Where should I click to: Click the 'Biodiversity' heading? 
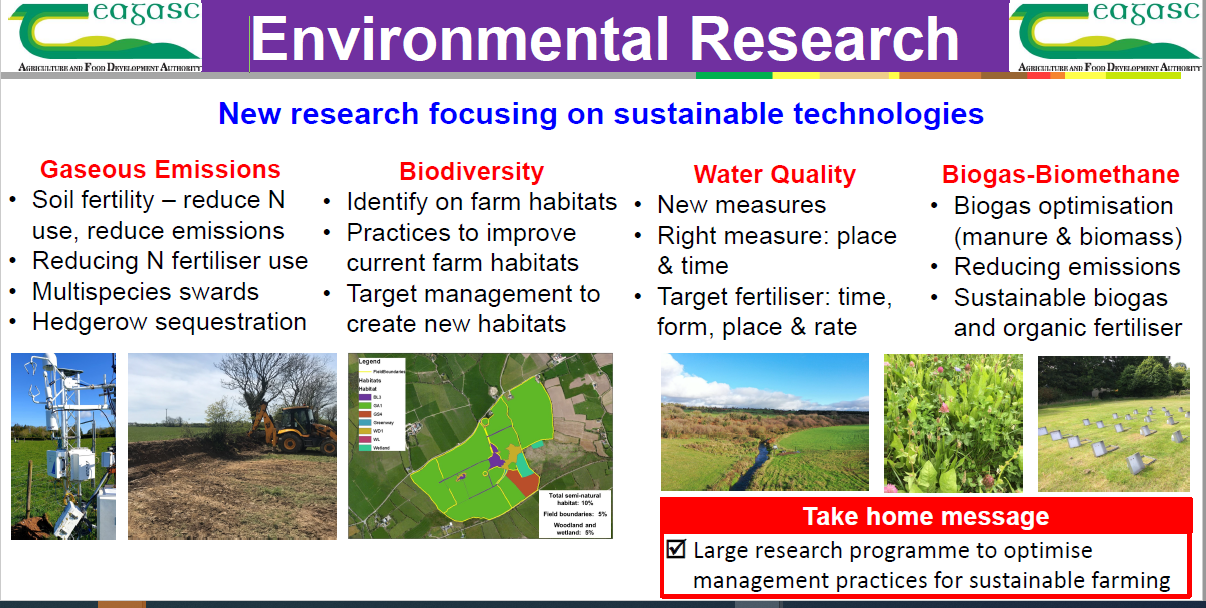coord(471,171)
